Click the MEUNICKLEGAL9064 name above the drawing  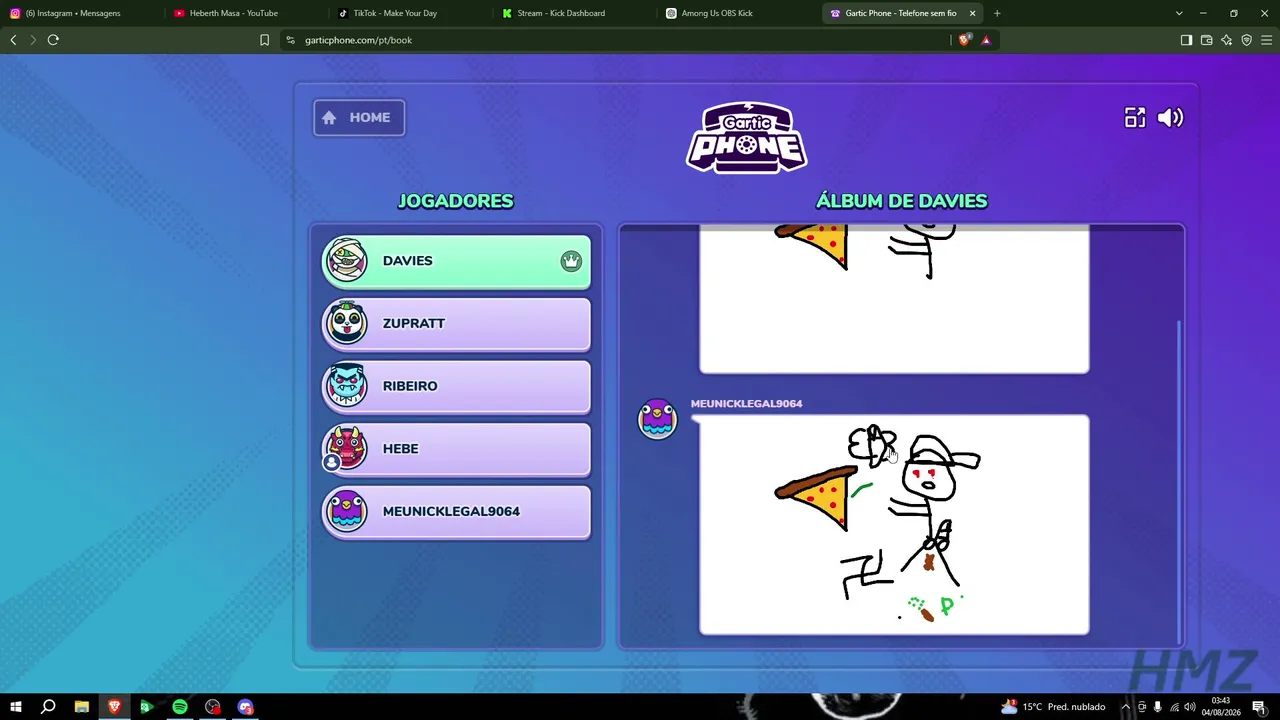point(746,404)
